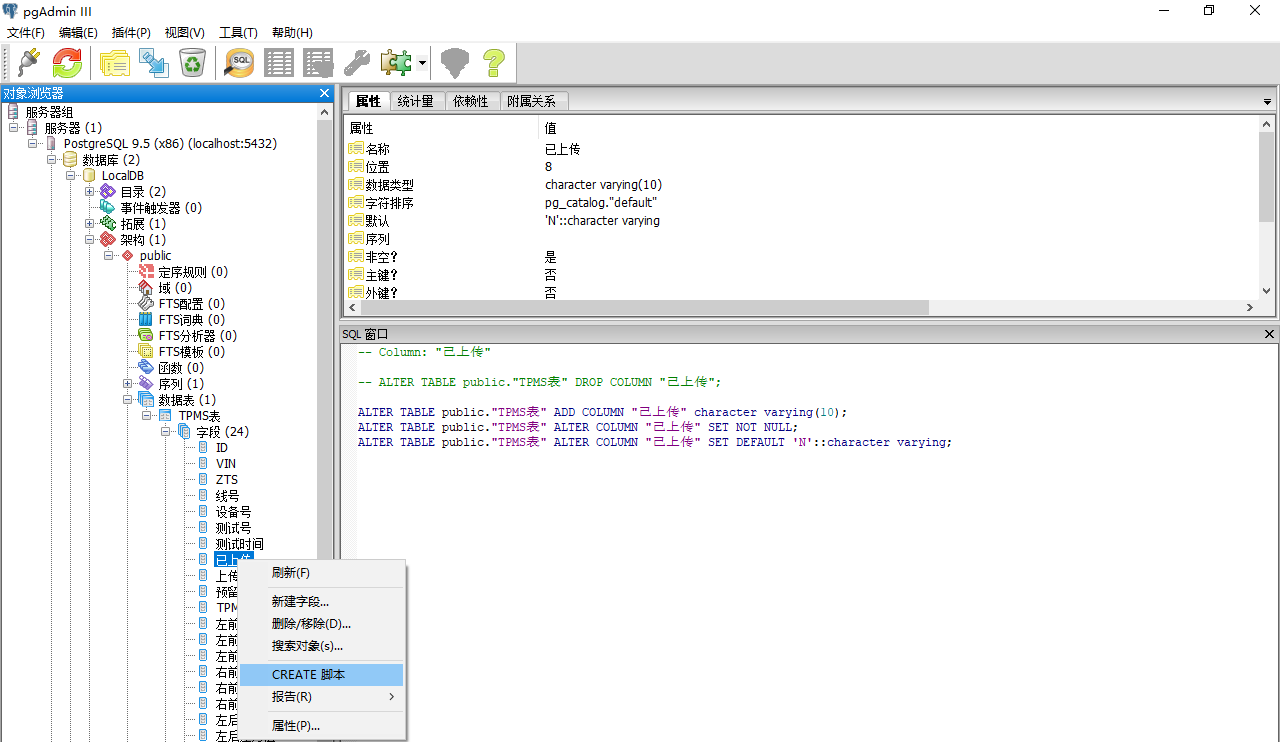Select the PostgreSQL 9.5 server node
Screen dimensions: 1280x742
pos(170,144)
